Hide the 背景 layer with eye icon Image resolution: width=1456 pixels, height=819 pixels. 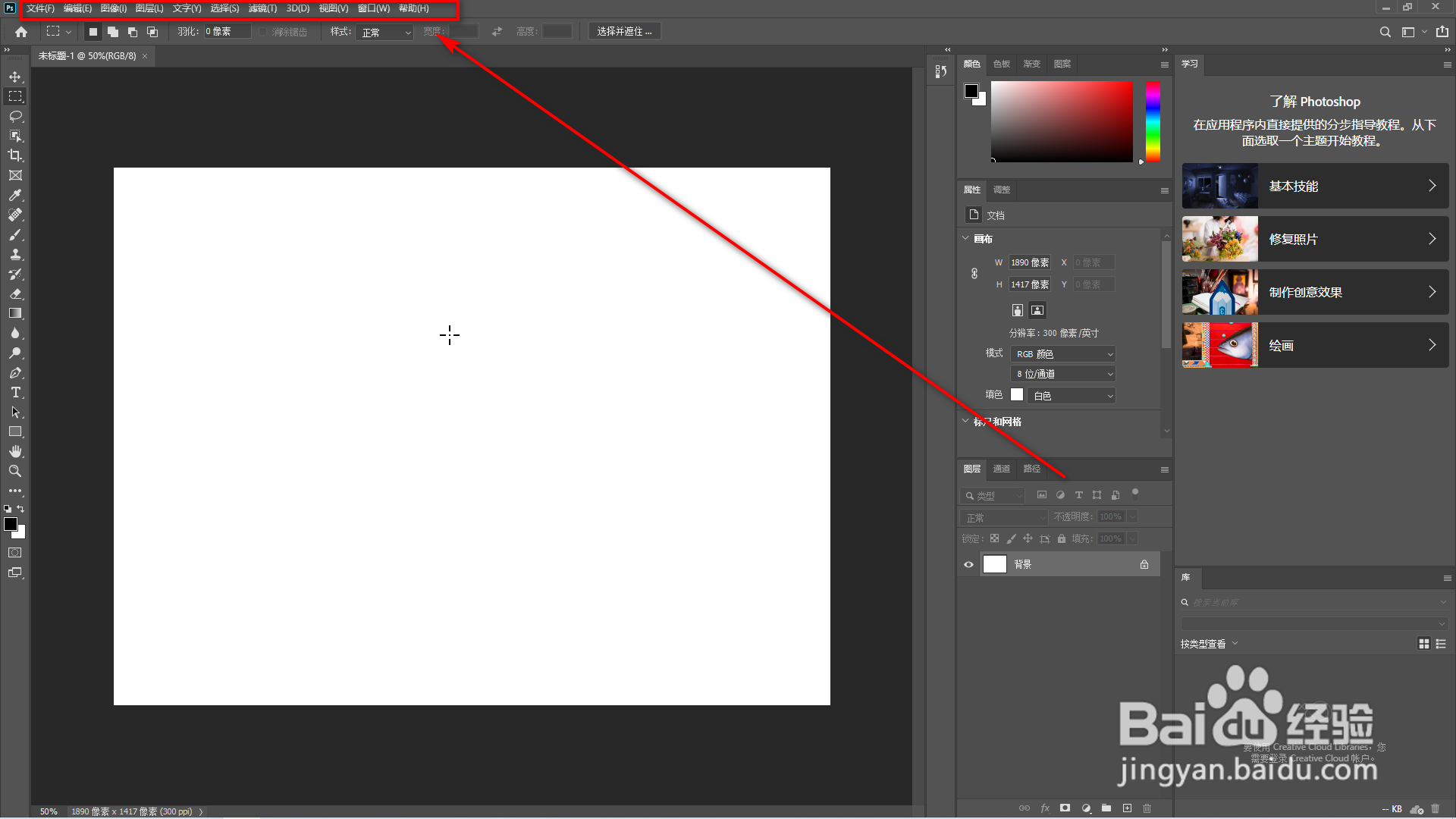pos(968,564)
